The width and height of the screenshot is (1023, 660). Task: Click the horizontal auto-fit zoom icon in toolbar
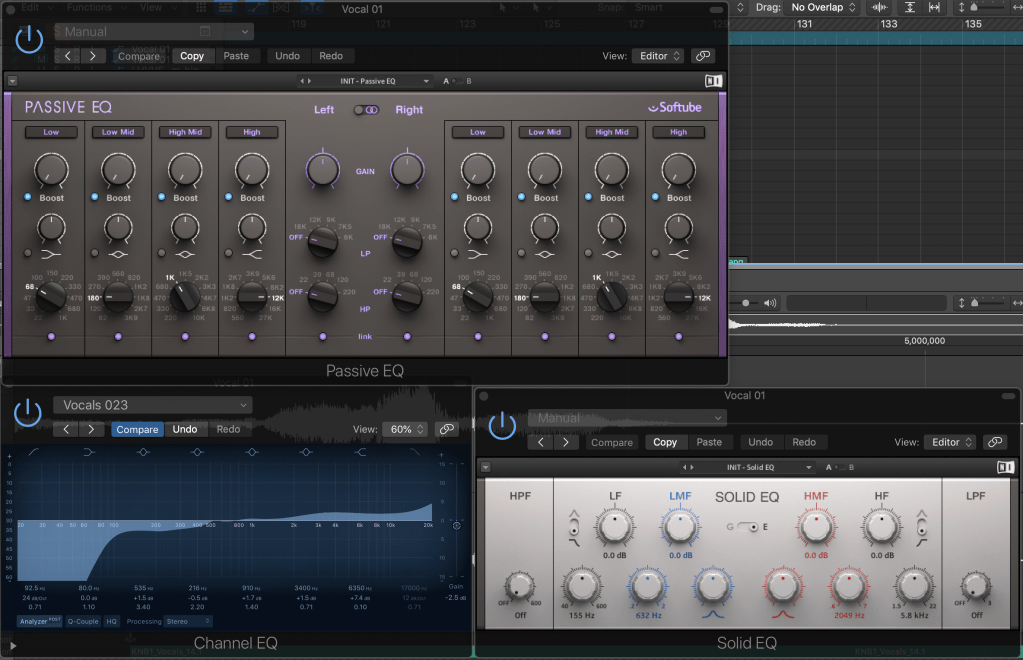coord(933,7)
